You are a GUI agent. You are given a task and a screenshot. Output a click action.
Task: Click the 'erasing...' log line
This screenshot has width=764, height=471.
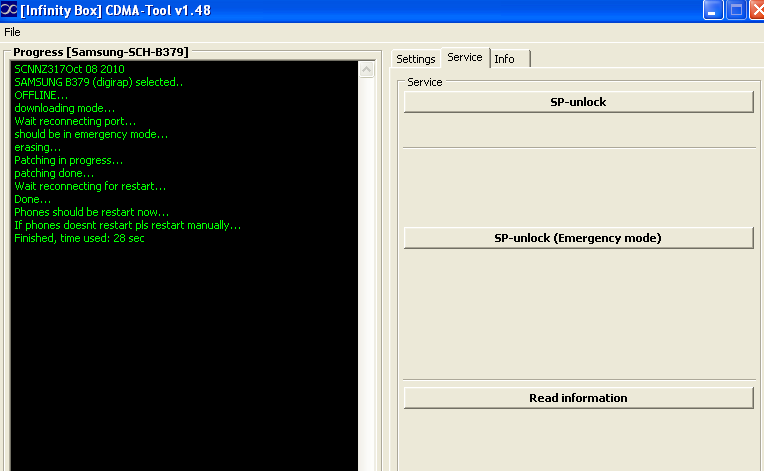click(x=38, y=147)
